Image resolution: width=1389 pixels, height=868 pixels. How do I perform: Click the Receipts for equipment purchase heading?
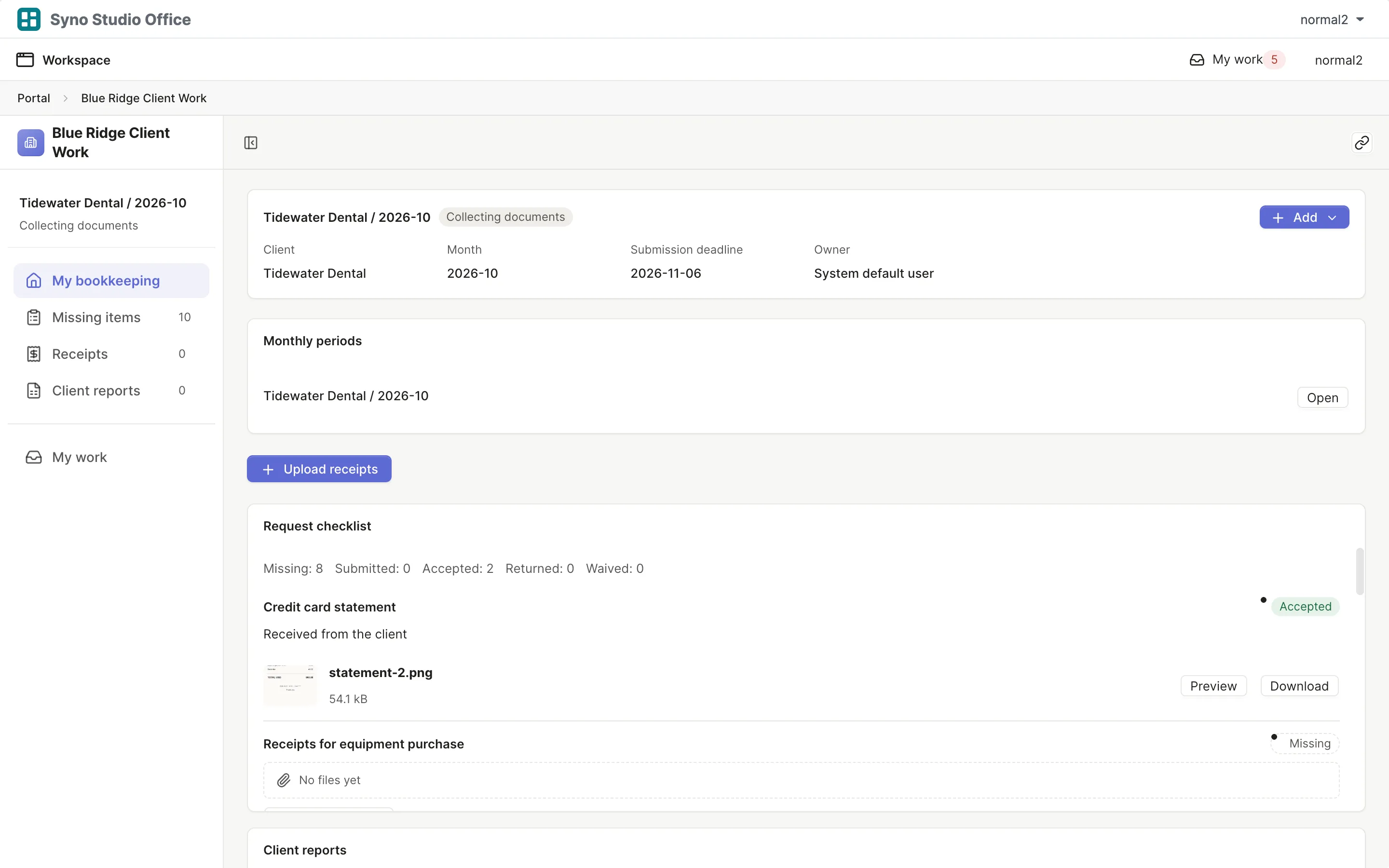pyautogui.click(x=363, y=744)
